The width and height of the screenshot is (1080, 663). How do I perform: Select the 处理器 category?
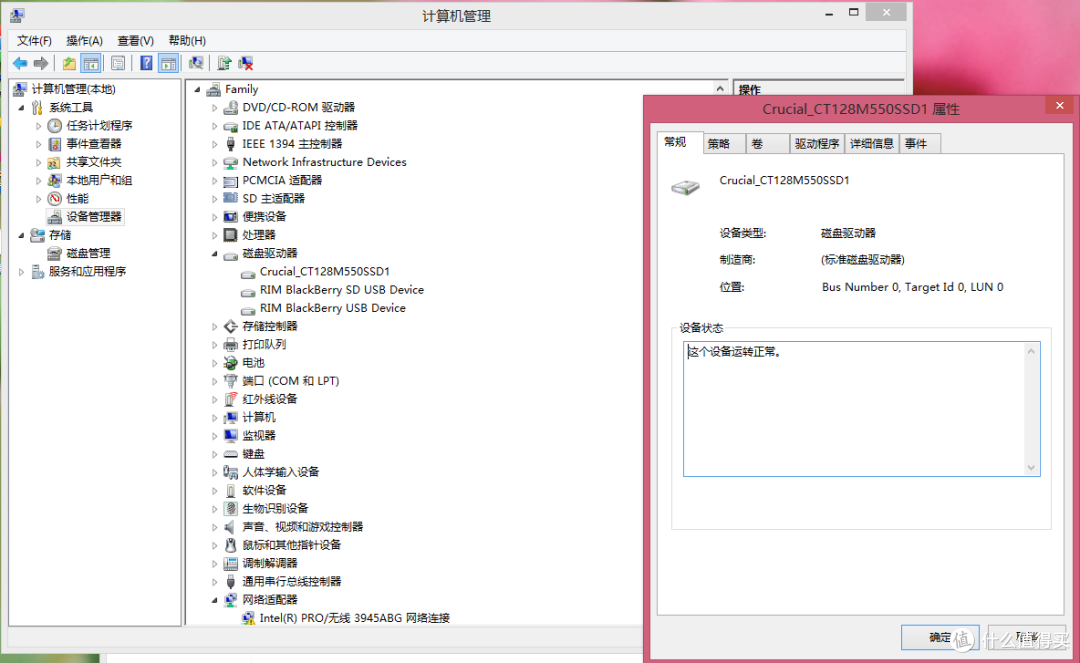click(258, 235)
